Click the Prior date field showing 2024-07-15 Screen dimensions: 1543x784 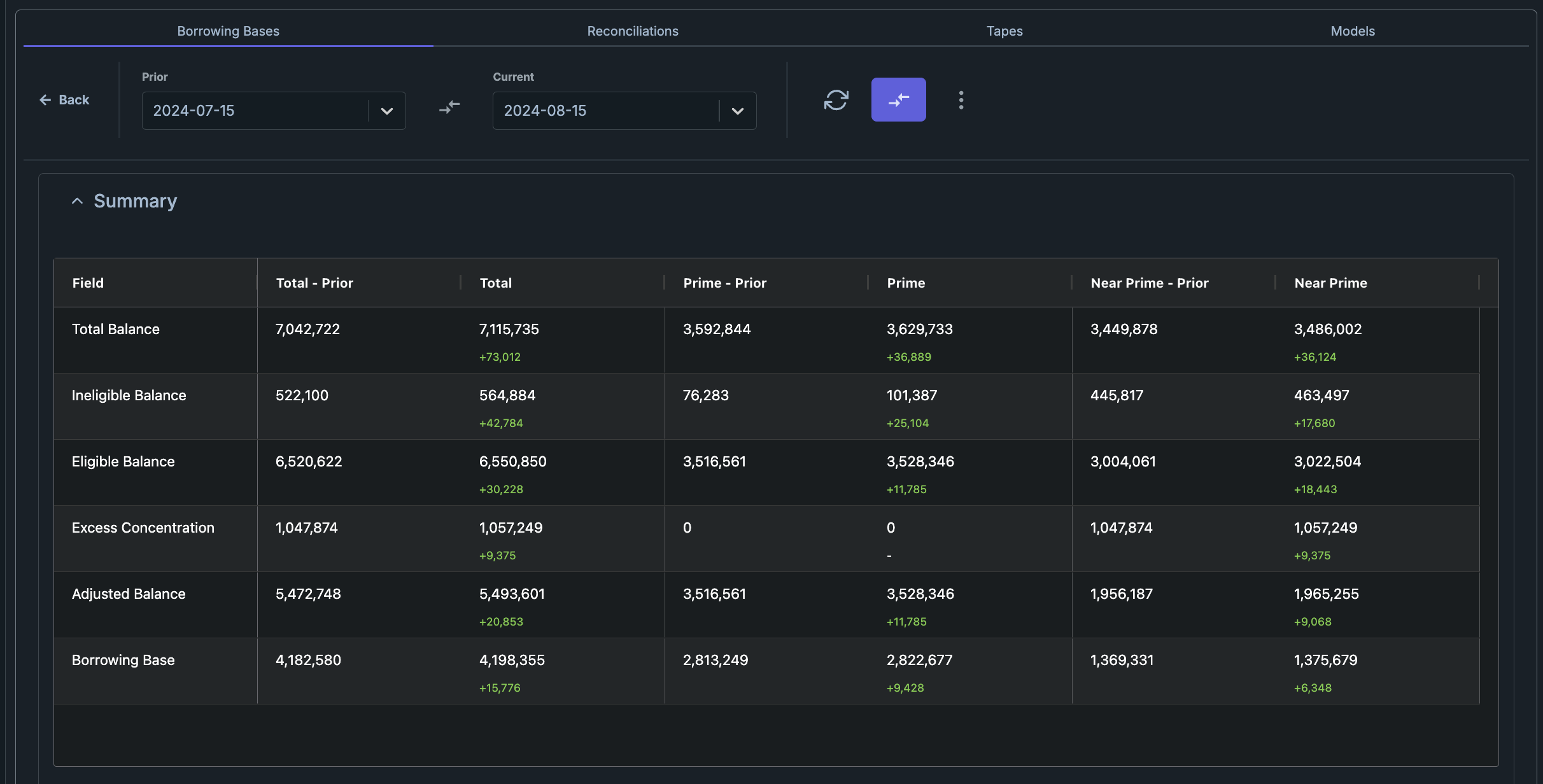(x=255, y=111)
